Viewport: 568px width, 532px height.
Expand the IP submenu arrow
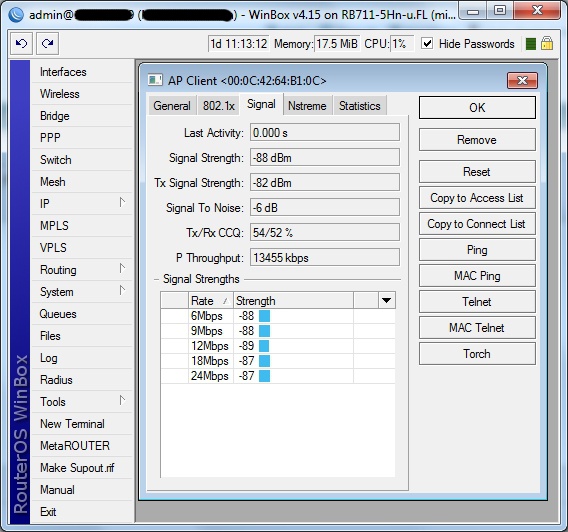pyautogui.click(x=122, y=202)
